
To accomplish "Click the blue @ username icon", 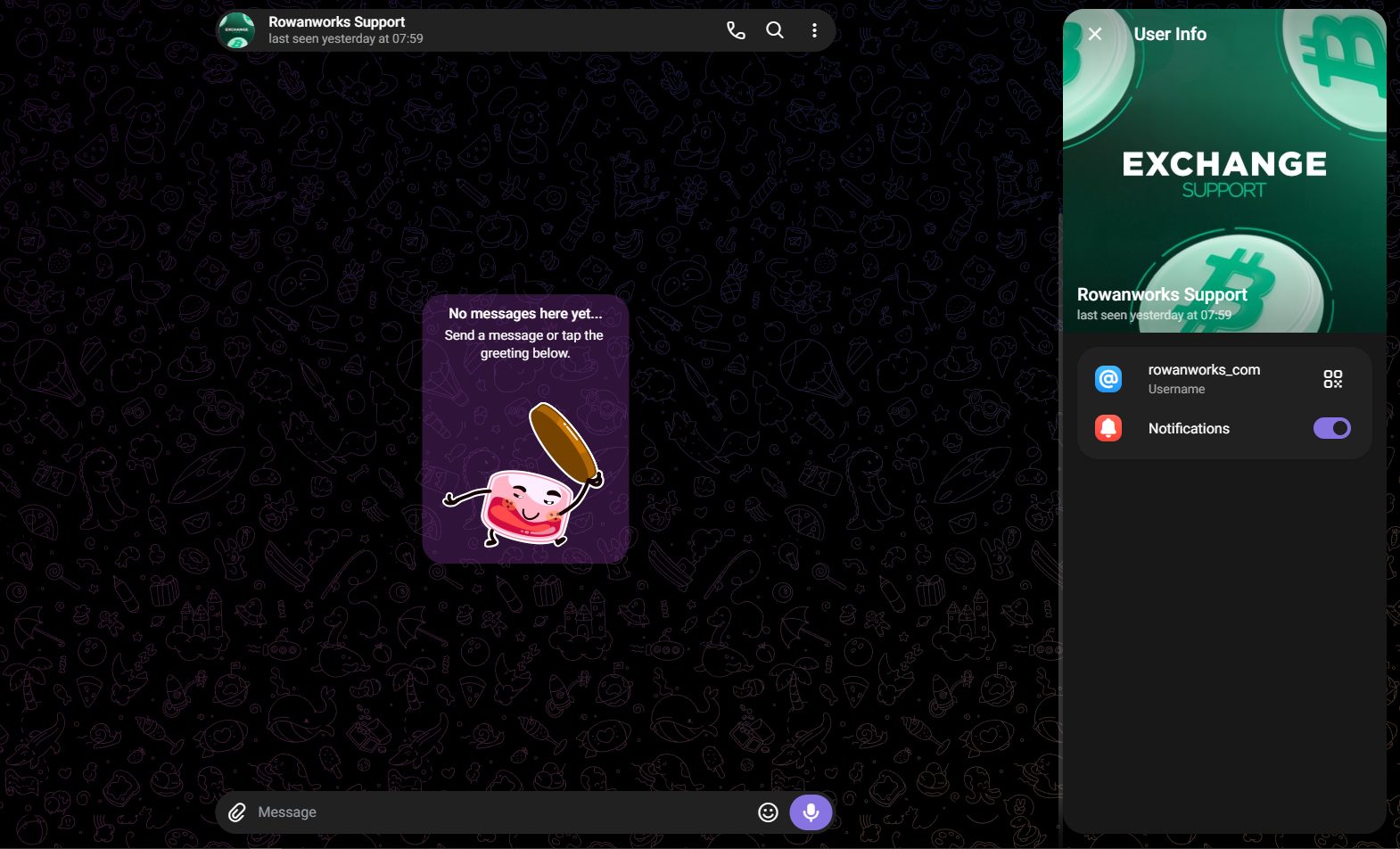I will tap(1108, 379).
